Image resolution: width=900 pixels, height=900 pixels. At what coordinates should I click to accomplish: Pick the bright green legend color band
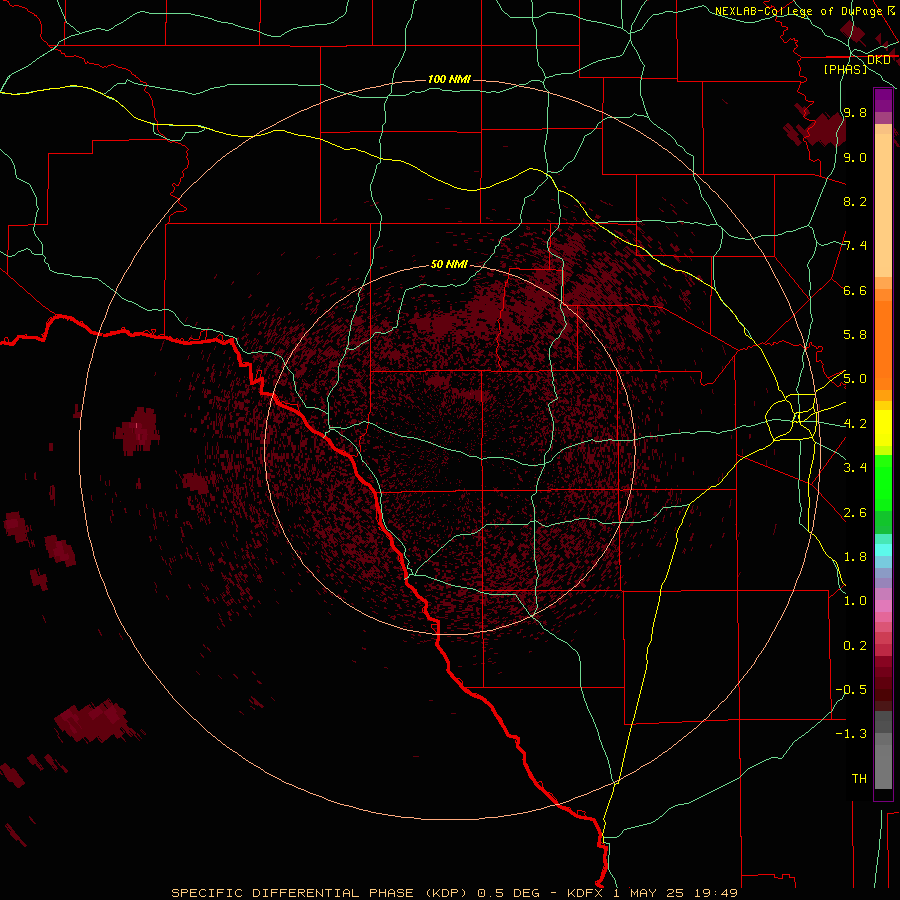(x=883, y=483)
